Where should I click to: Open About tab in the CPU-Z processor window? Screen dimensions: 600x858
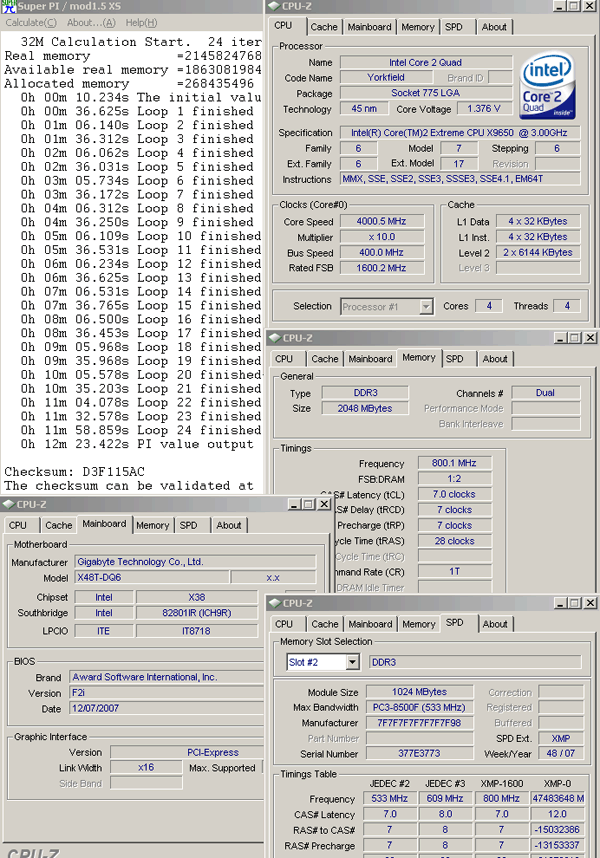(494, 27)
